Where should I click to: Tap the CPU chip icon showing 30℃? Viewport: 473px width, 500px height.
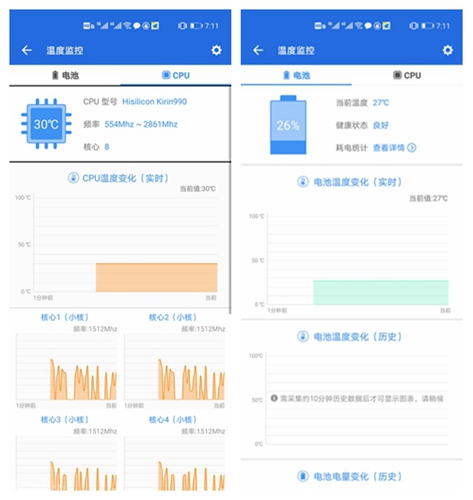click(46, 124)
